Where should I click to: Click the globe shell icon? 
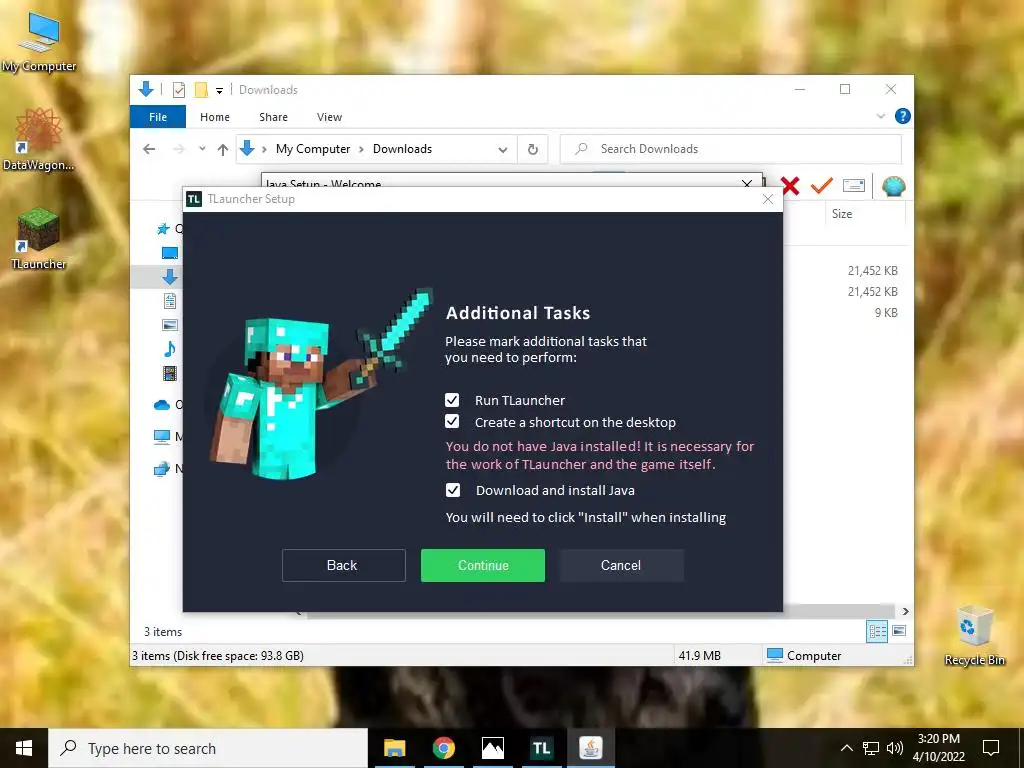point(893,186)
